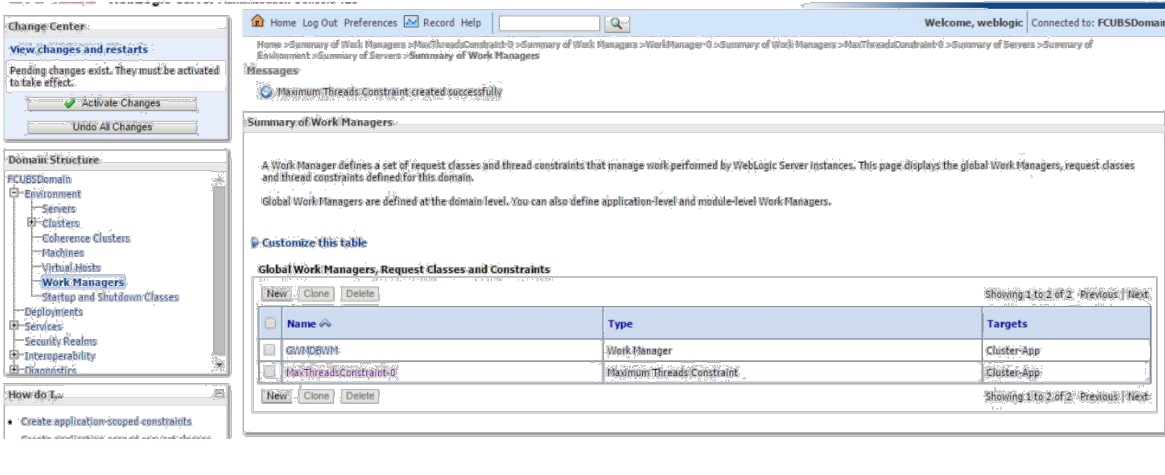This screenshot has width=1165, height=475.
Task: Click the success message info icon
Action: click(x=266, y=91)
